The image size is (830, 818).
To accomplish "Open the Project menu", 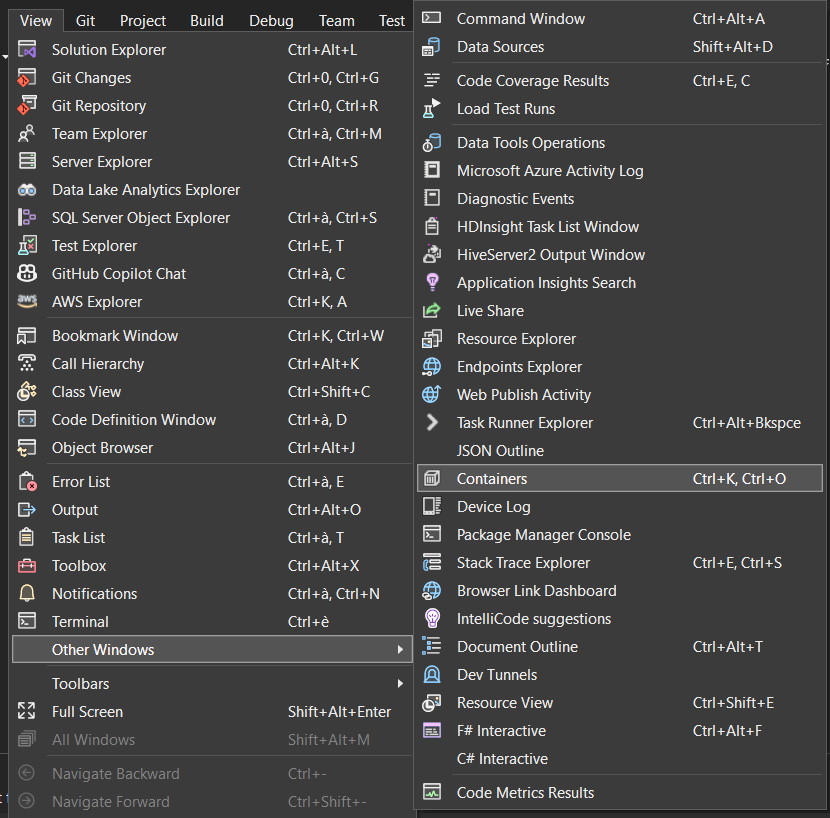I will tap(143, 21).
